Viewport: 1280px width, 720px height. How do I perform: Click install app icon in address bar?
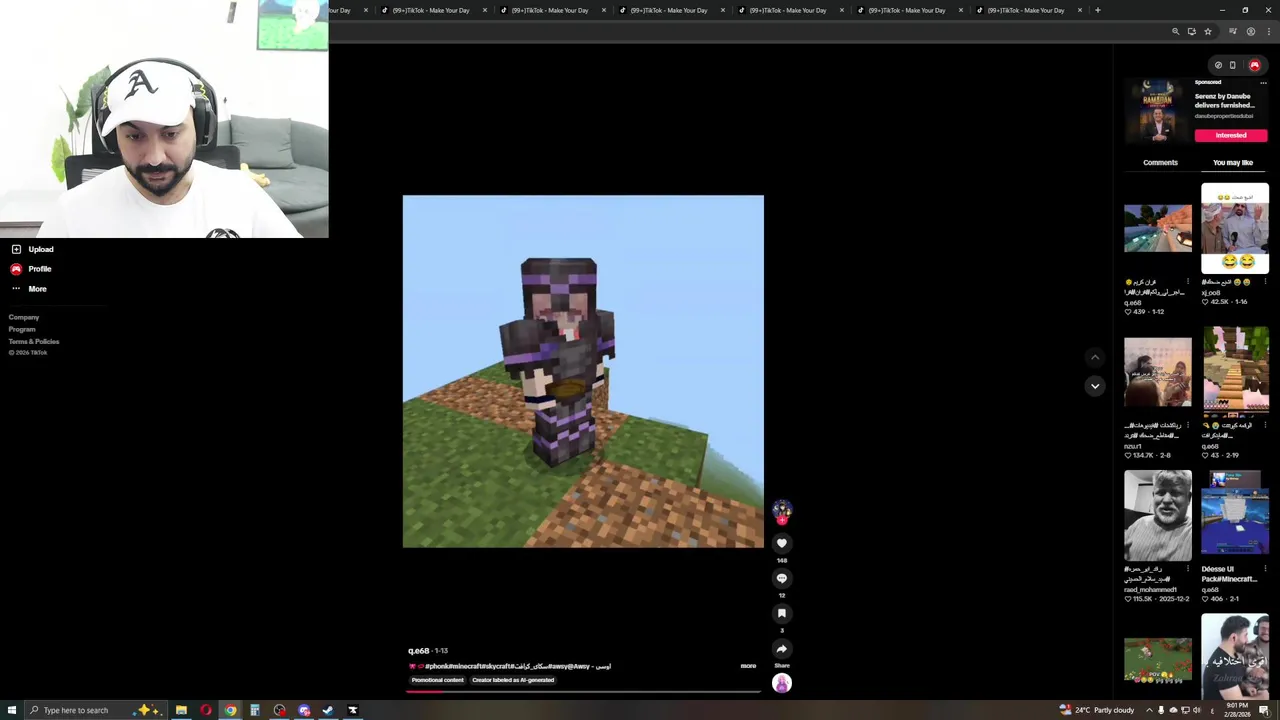tap(1191, 32)
